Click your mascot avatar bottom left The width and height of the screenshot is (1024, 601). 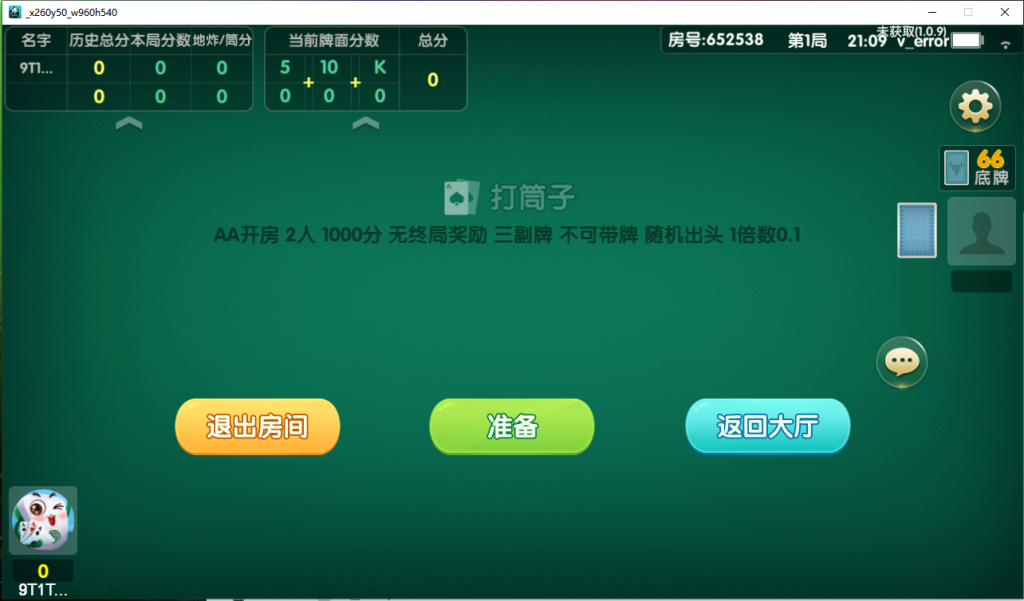43,521
